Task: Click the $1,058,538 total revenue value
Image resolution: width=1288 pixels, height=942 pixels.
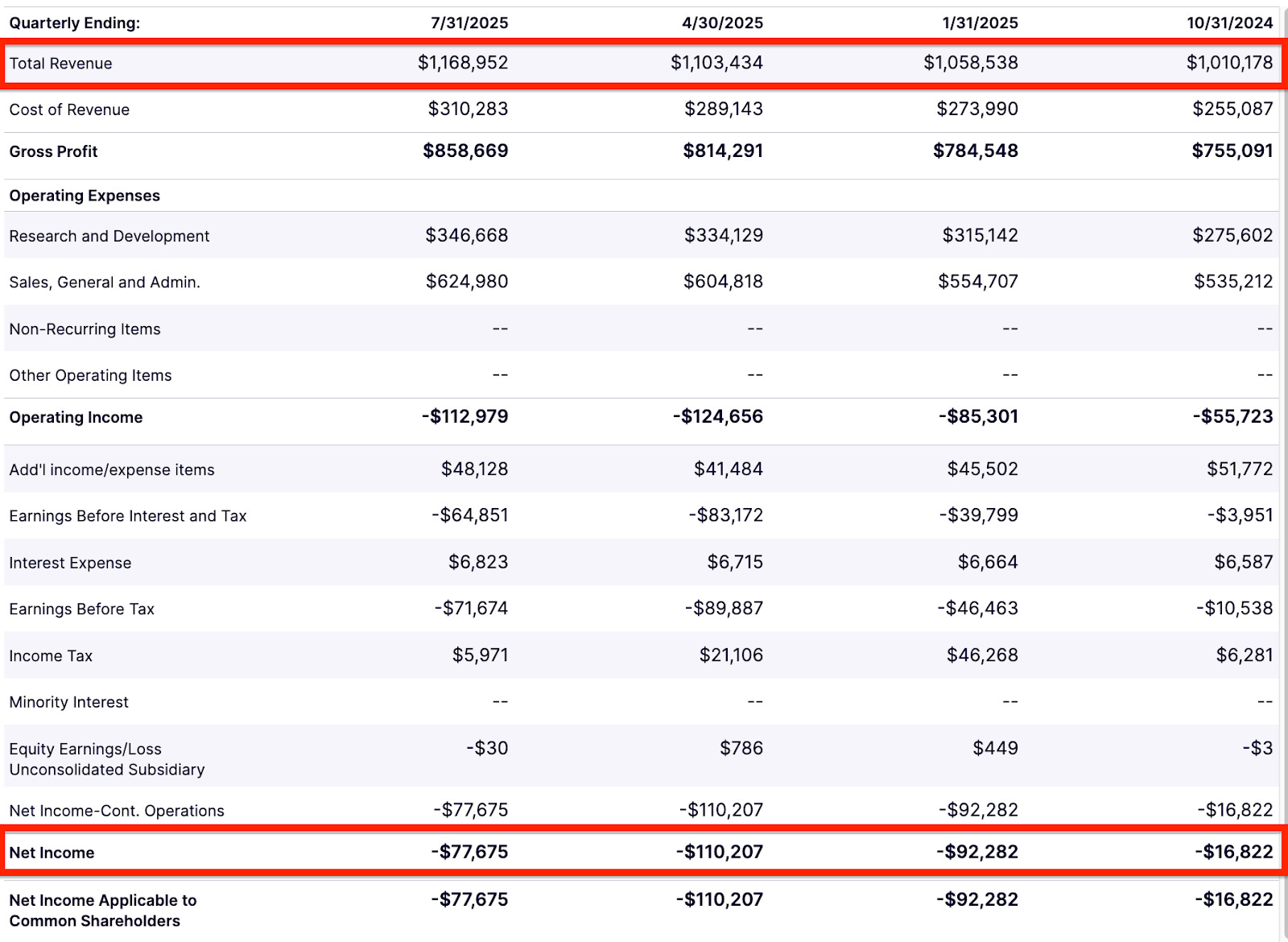Action: 971,63
